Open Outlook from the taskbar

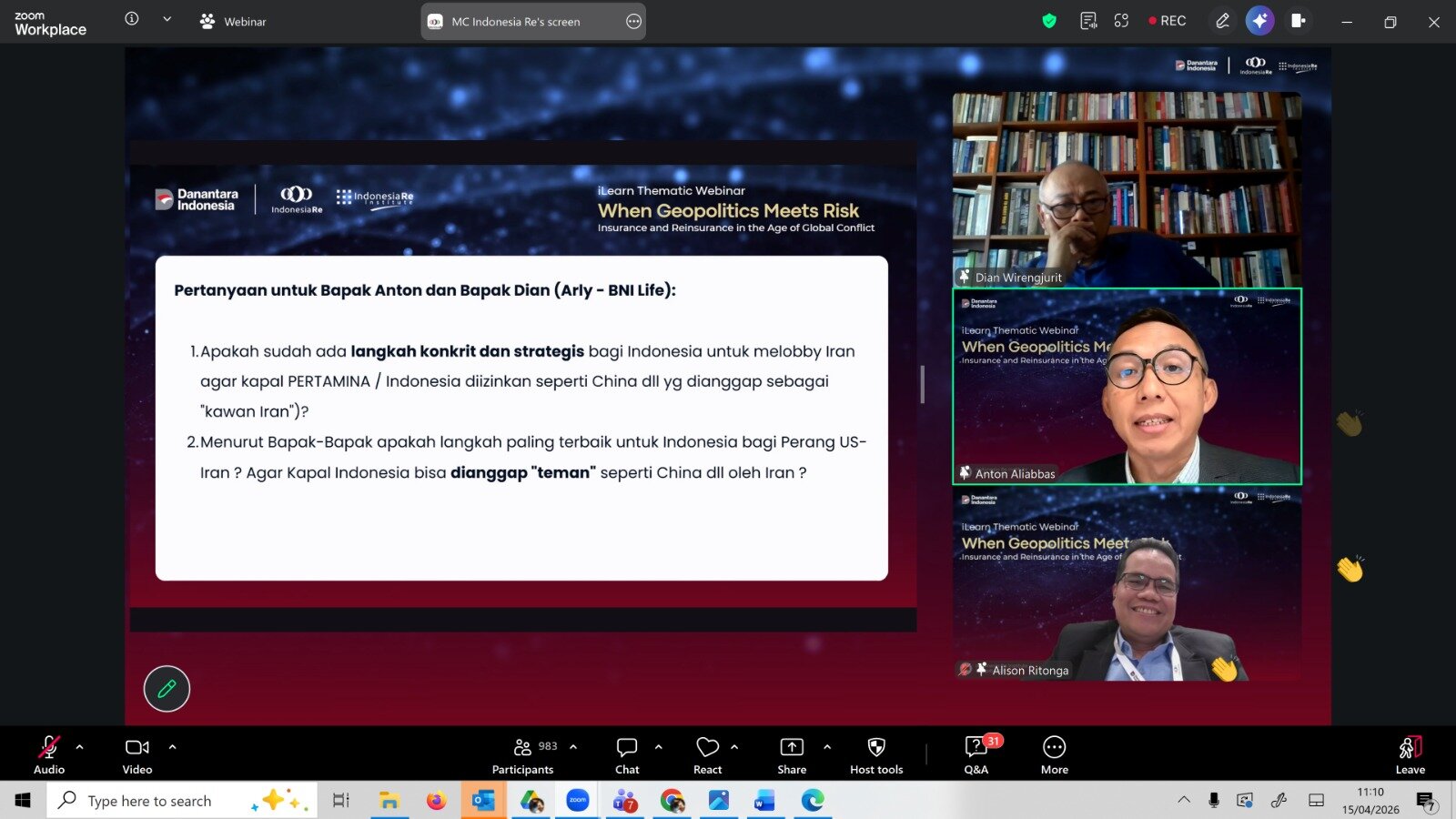coord(483,800)
